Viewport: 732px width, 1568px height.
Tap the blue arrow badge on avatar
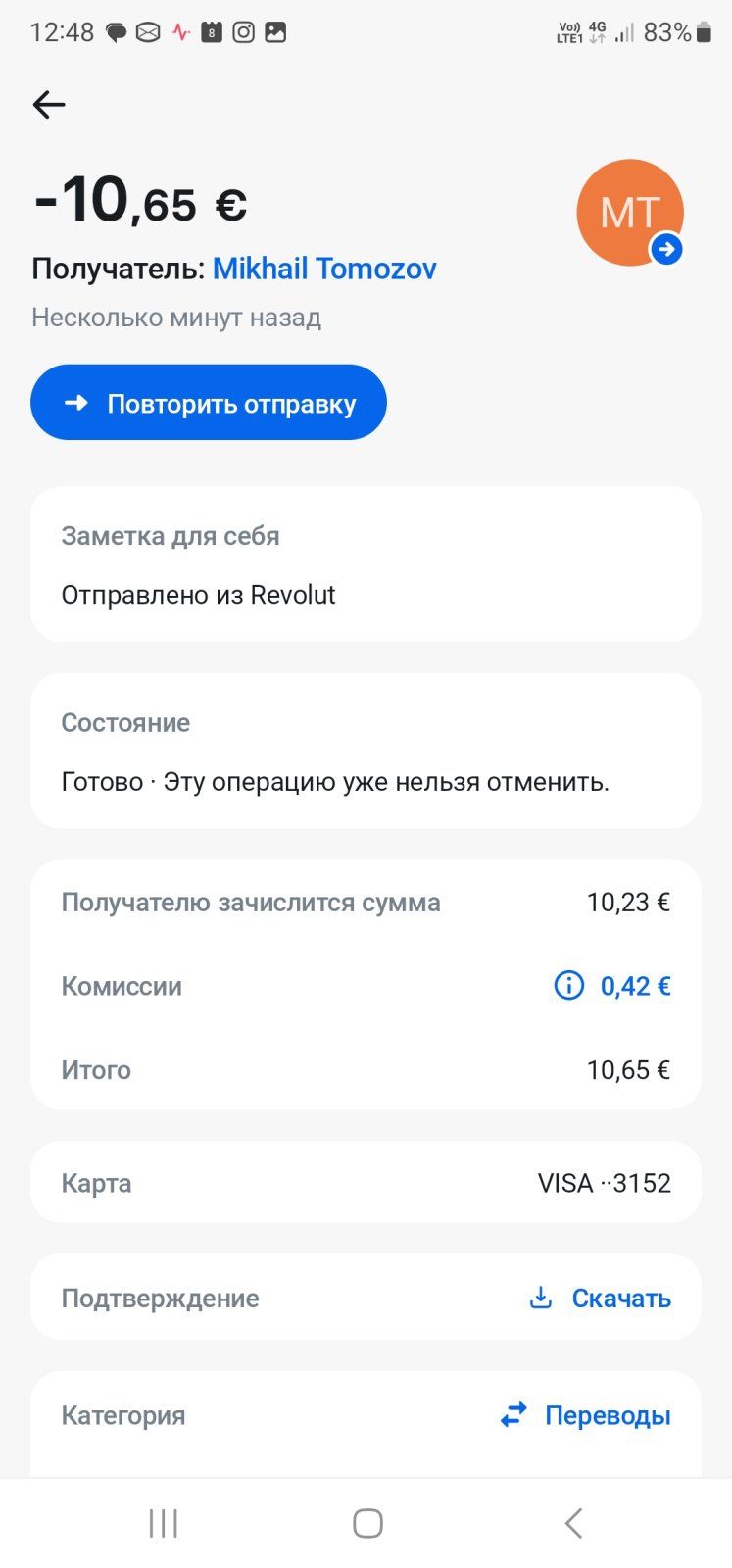[666, 250]
